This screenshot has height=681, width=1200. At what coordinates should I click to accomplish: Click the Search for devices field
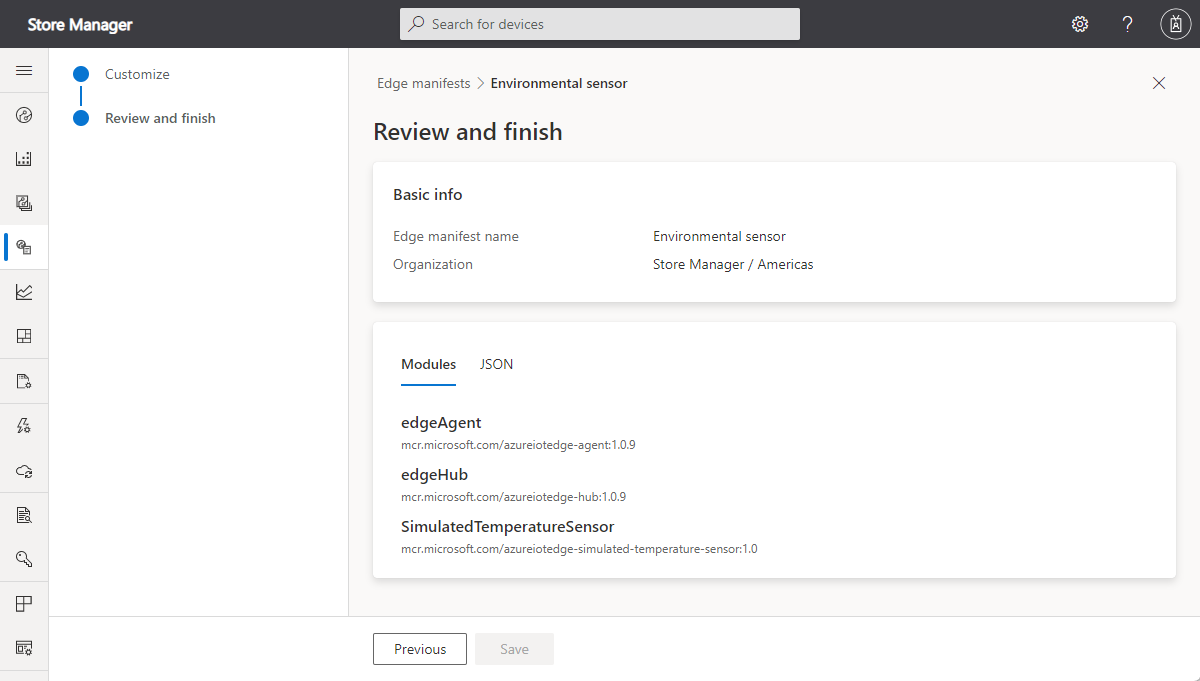click(x=599, y=23)
